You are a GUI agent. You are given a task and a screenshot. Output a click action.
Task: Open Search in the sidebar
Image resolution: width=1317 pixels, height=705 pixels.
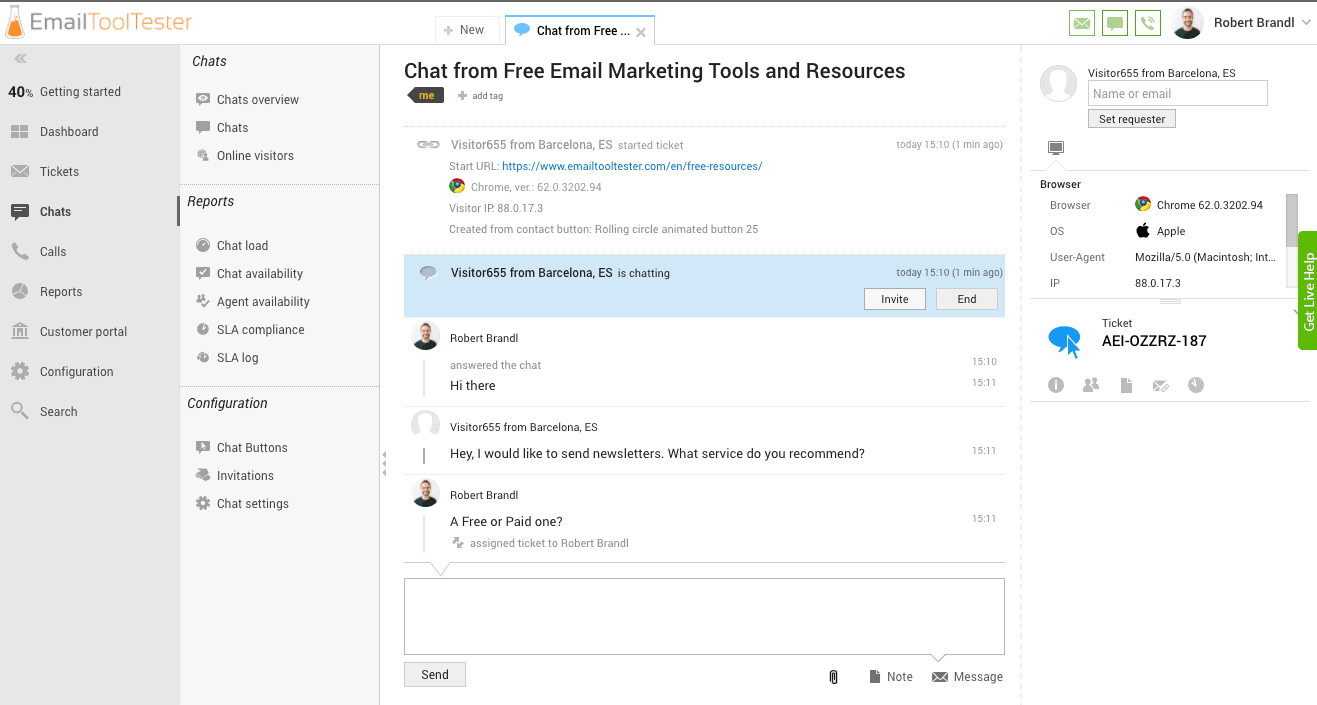point(58,412)
